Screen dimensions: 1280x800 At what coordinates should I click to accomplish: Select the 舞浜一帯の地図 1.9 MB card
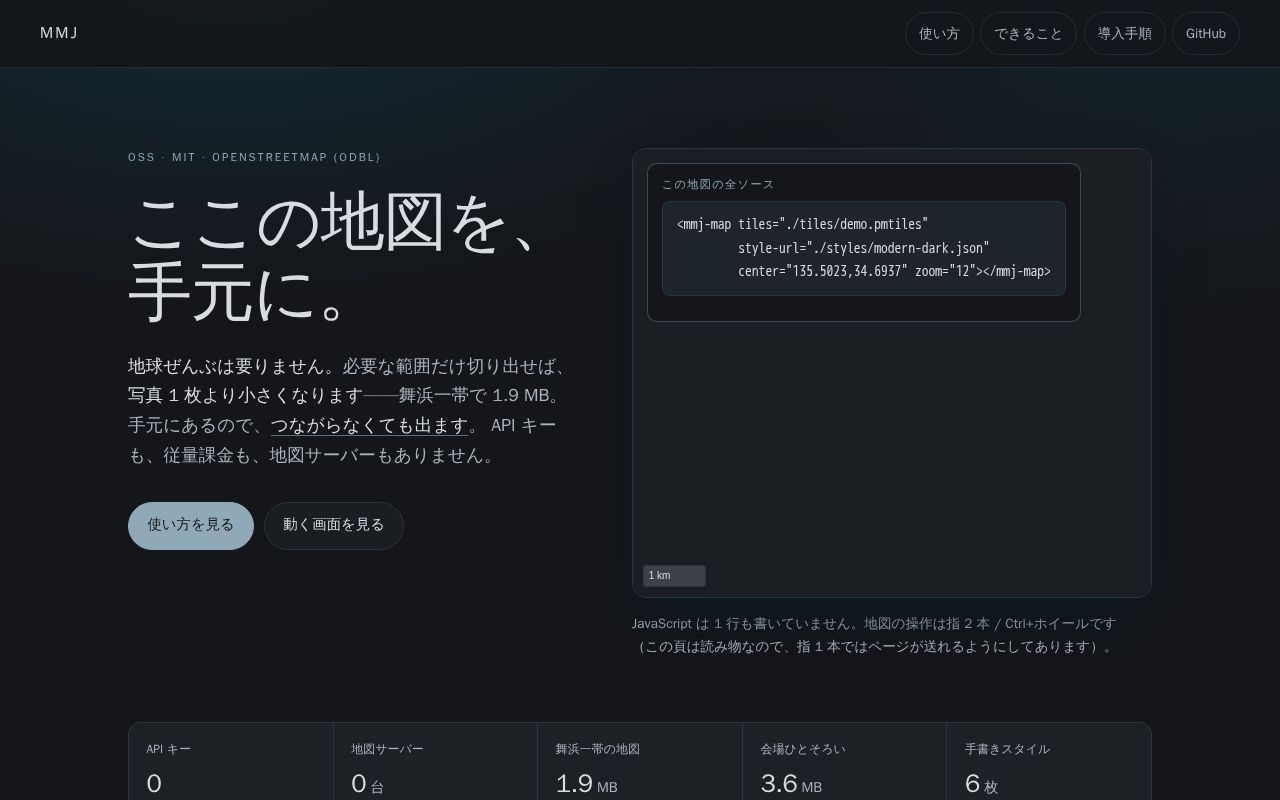(640, 762)
